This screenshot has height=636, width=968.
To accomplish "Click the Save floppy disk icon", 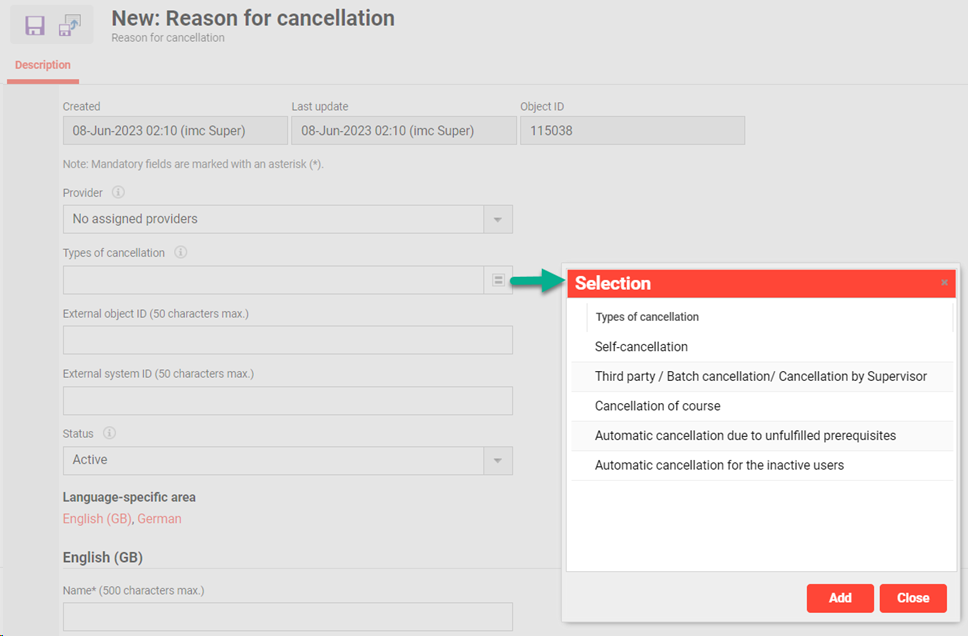I will point(35,25).
